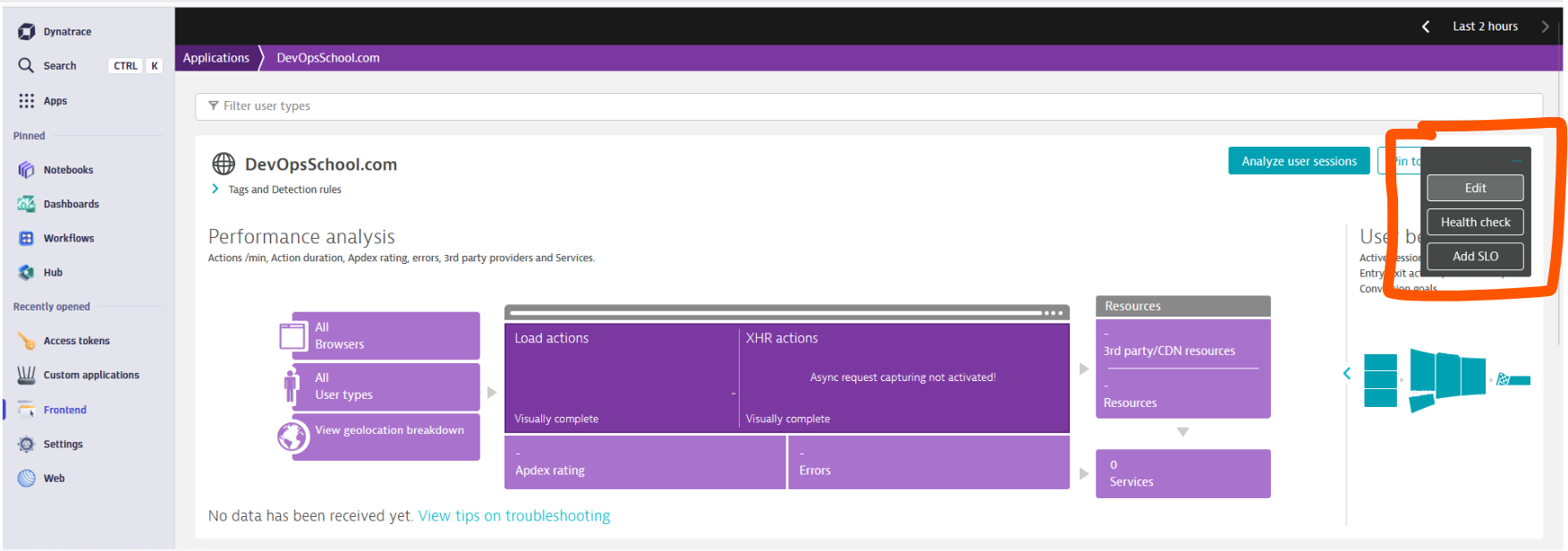
Task: Click the browser window icon beside All Browsers
Action: (292, 336)
